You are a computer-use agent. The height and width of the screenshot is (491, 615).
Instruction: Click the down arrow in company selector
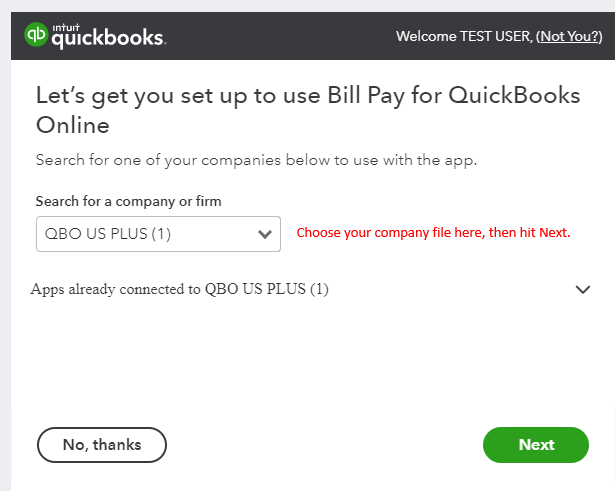[265, 234]
